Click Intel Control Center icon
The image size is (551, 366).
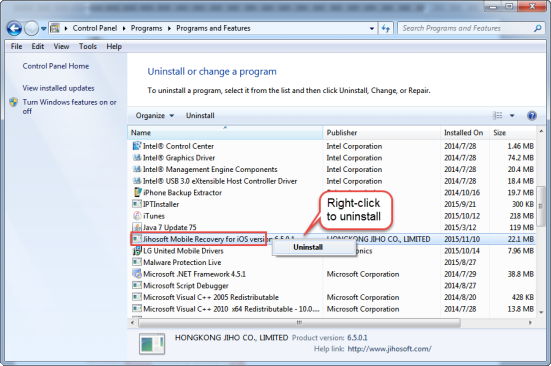click(x=137, y=145)
